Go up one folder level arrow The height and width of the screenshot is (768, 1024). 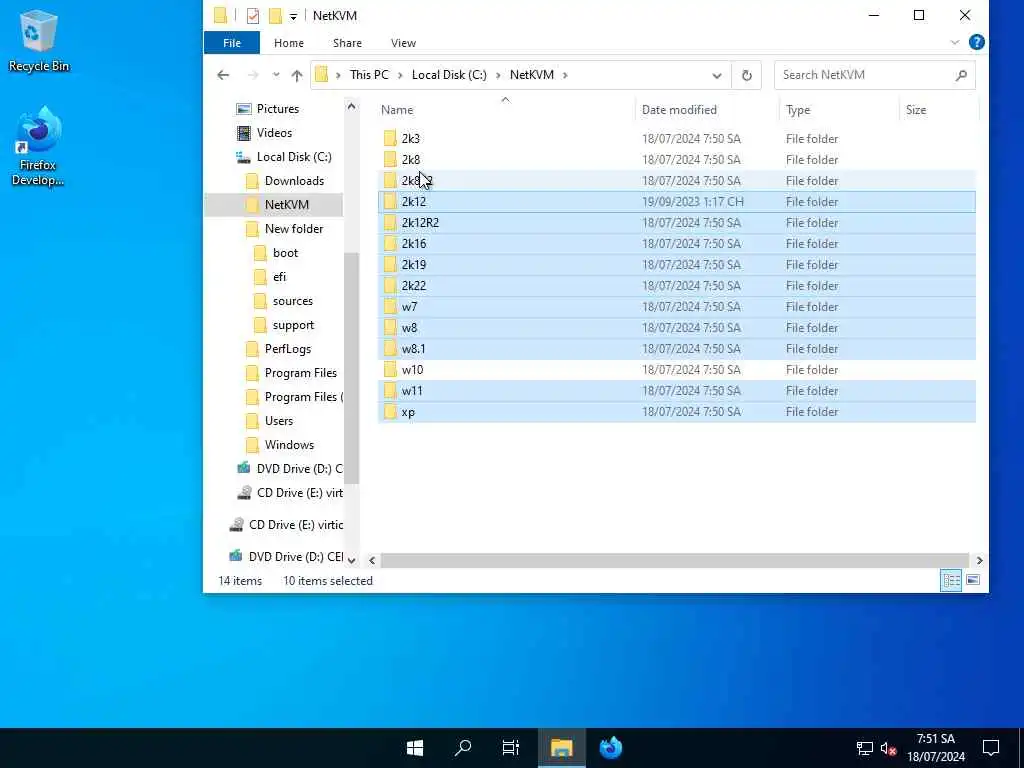[297, 75]
